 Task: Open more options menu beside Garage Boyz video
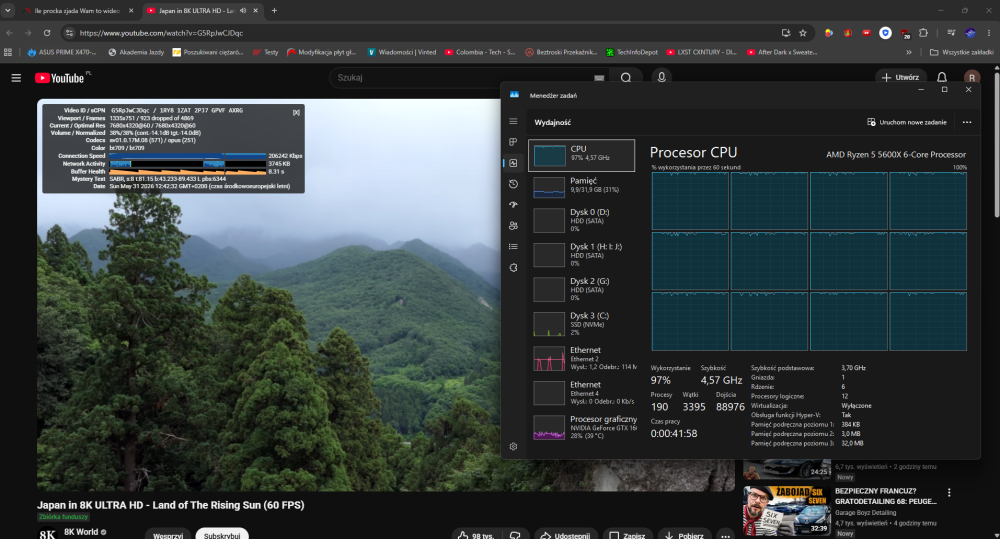click(949, 492)
